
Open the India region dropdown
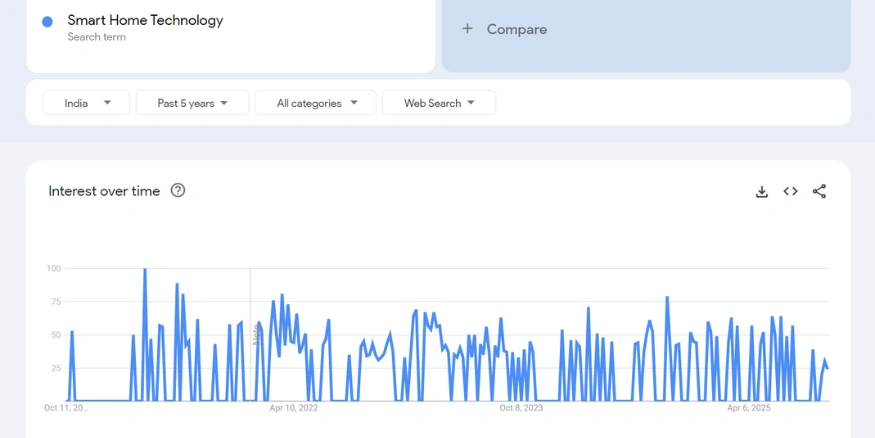86,103
